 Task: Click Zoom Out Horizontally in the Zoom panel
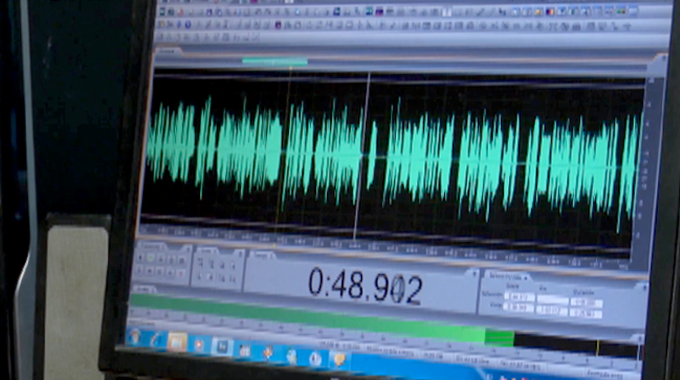tap(212, 264)
